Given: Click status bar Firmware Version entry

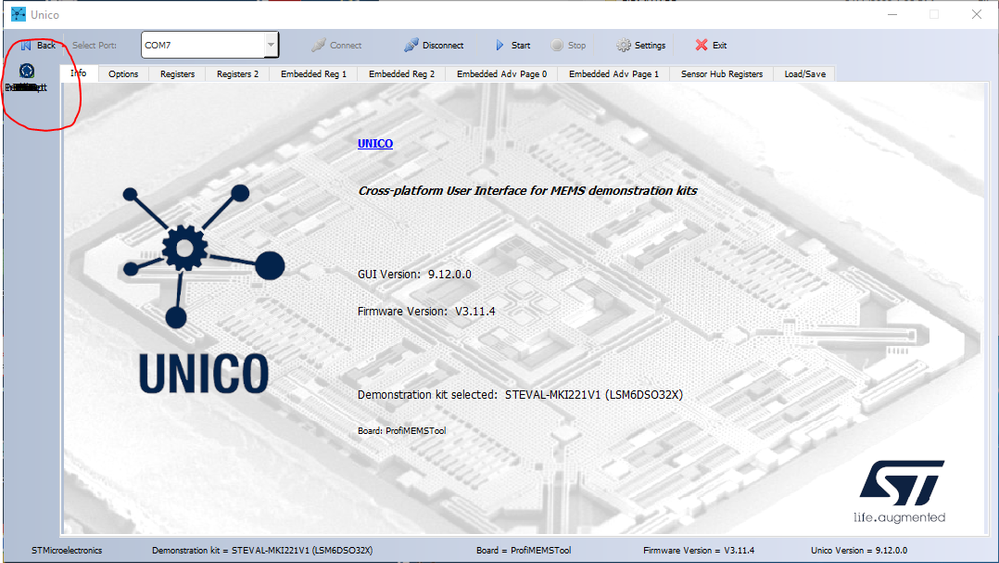Looking at the screenshot, I should (699, 550).
